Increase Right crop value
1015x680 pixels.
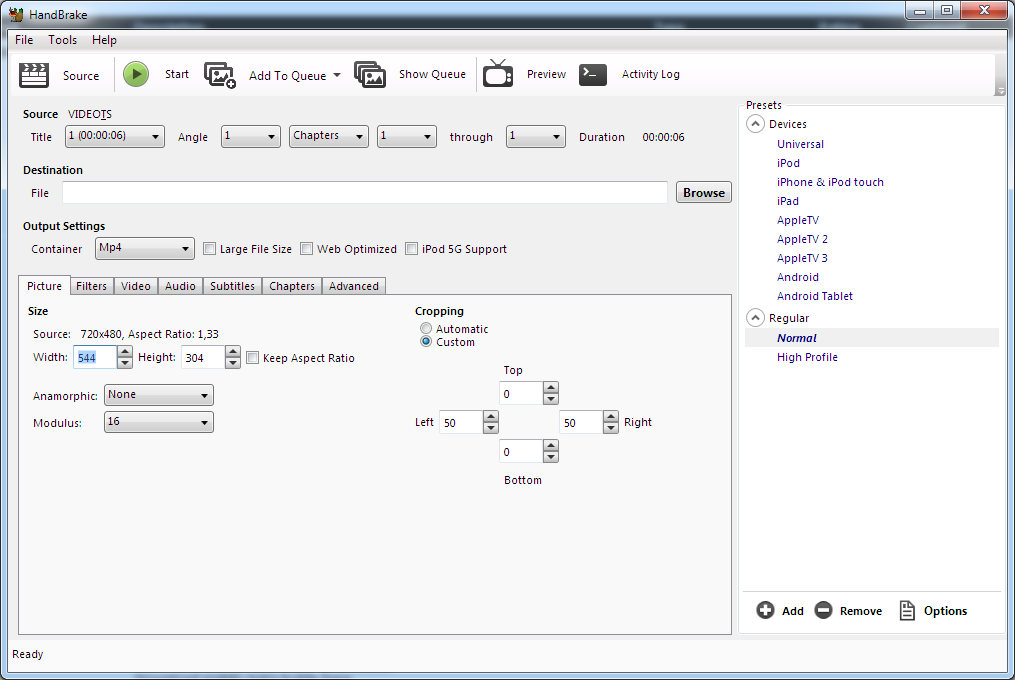pos(611,416)
